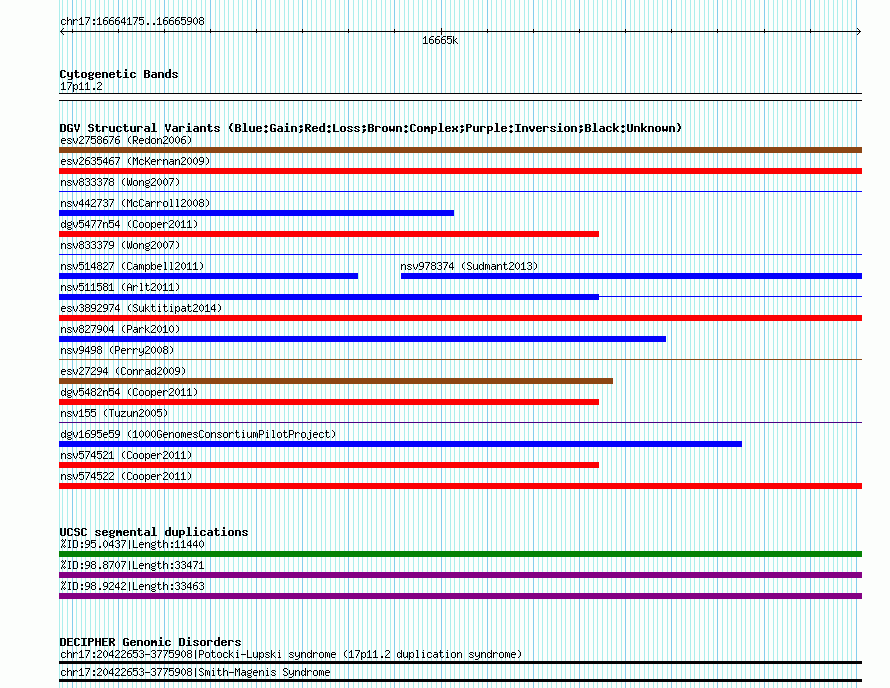Open duplication %ID:98.9242|Length:33463
890x688 pixels.
132,586
